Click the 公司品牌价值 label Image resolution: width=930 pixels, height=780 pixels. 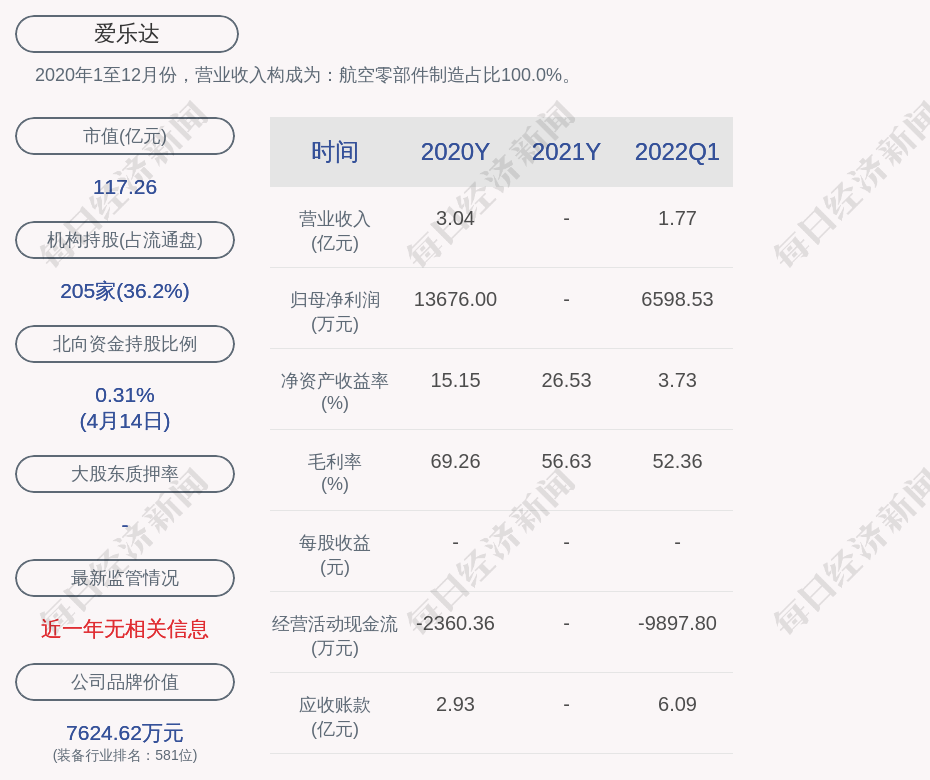coord(125,682)
